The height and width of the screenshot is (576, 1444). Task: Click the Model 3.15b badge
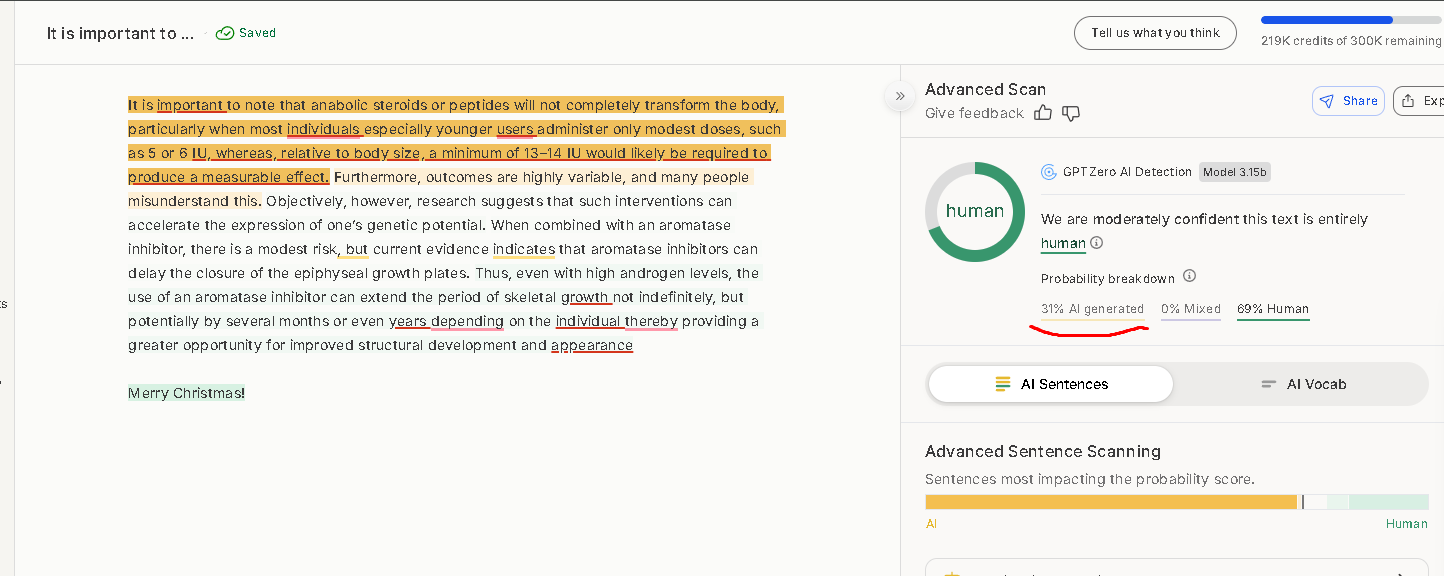pos(1235,172)
